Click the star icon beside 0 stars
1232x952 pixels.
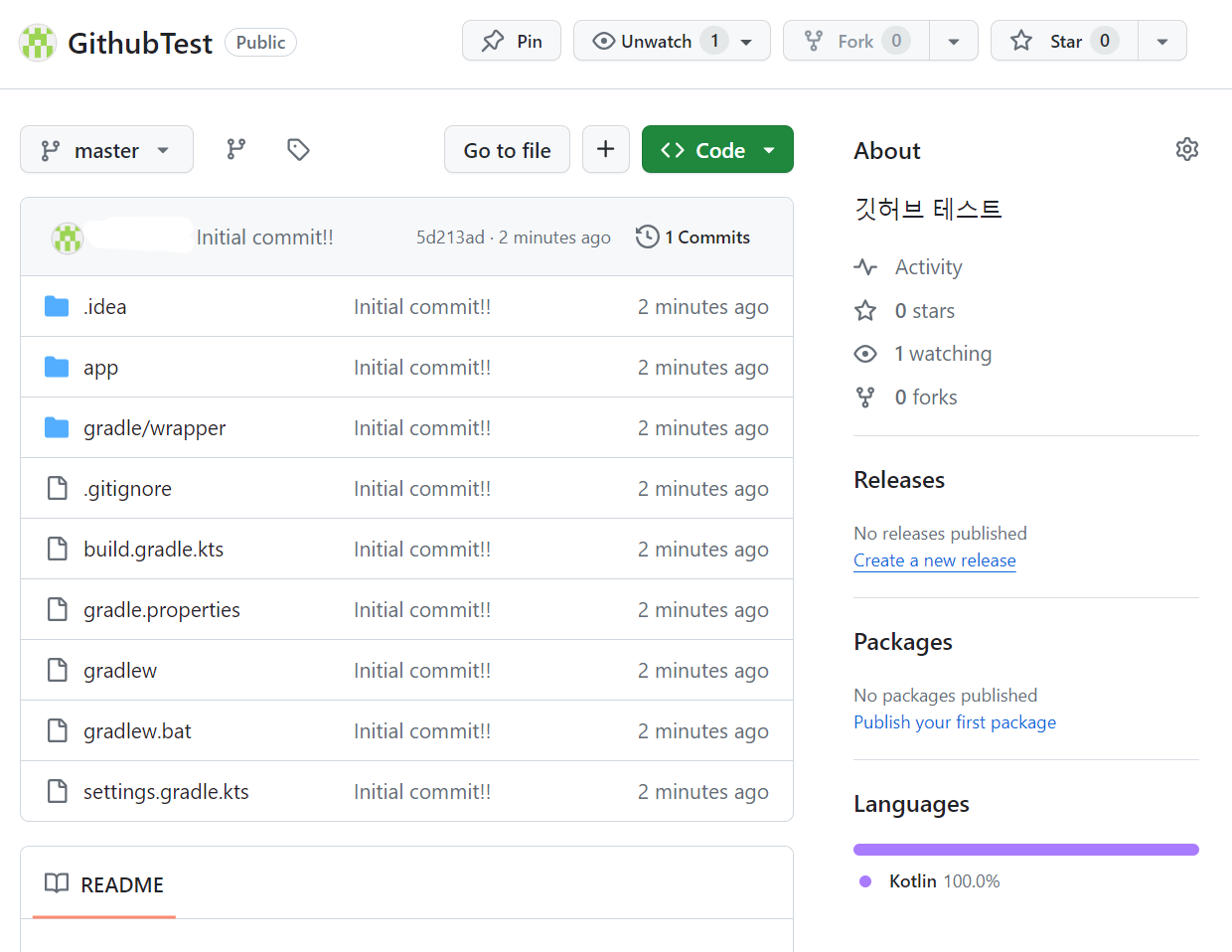(865, 311)
